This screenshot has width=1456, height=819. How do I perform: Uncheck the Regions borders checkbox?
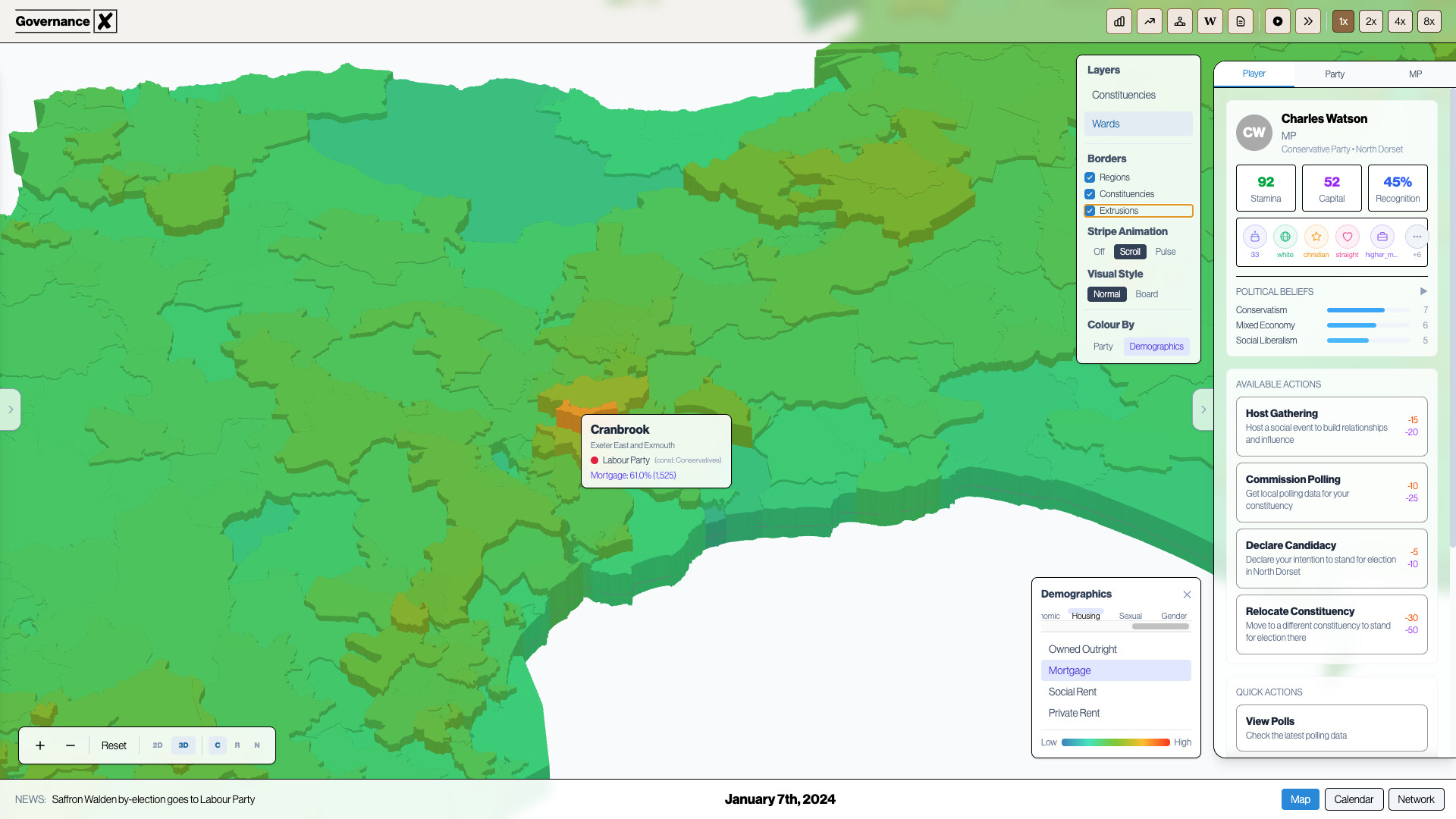click(x=1089, y=177)
